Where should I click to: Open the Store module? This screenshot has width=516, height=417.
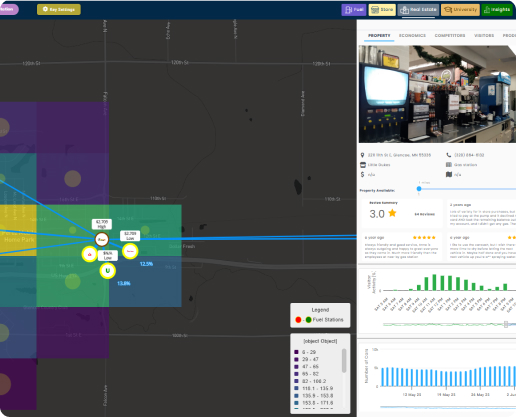(x=382, y=10)
